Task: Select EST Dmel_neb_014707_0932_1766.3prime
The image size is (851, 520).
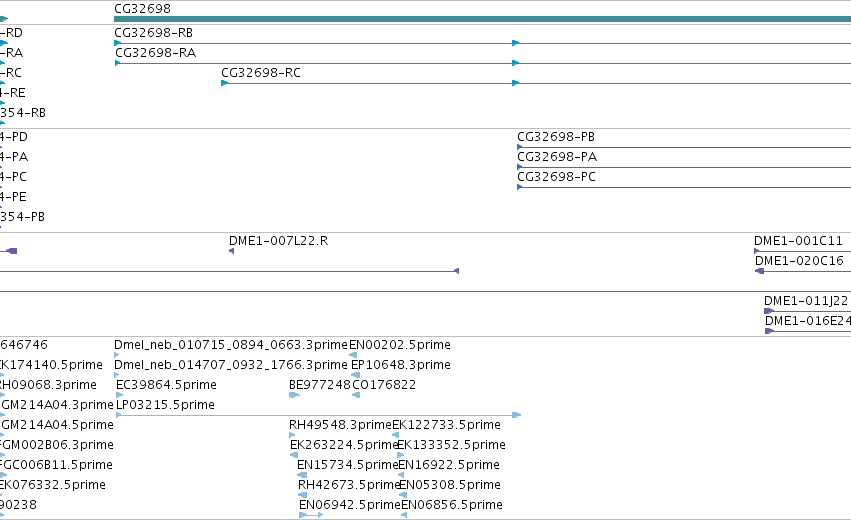Action: point(231,365)
